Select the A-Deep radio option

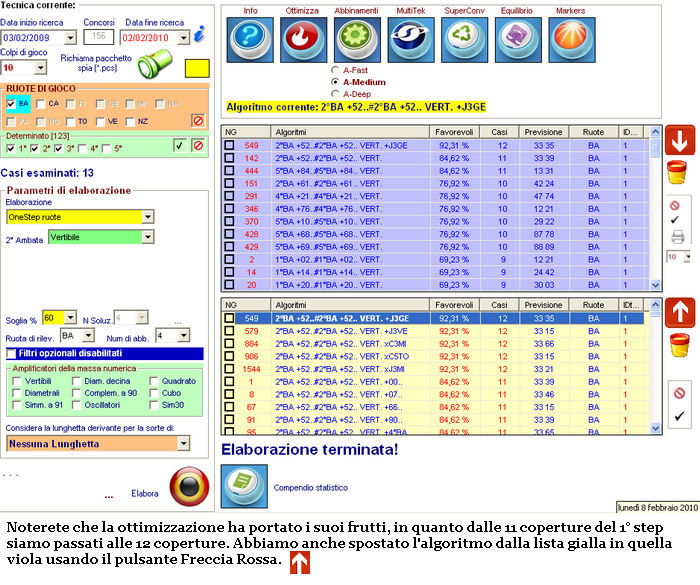335,94
